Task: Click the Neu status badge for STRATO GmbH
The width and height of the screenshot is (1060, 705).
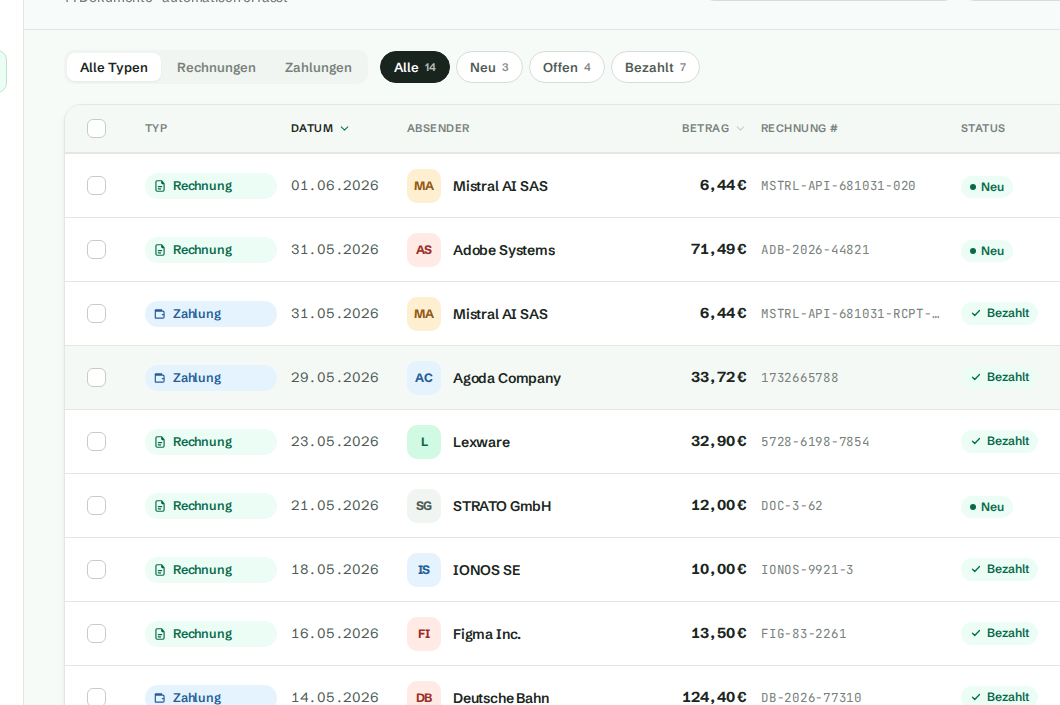Action: point(986,507)
